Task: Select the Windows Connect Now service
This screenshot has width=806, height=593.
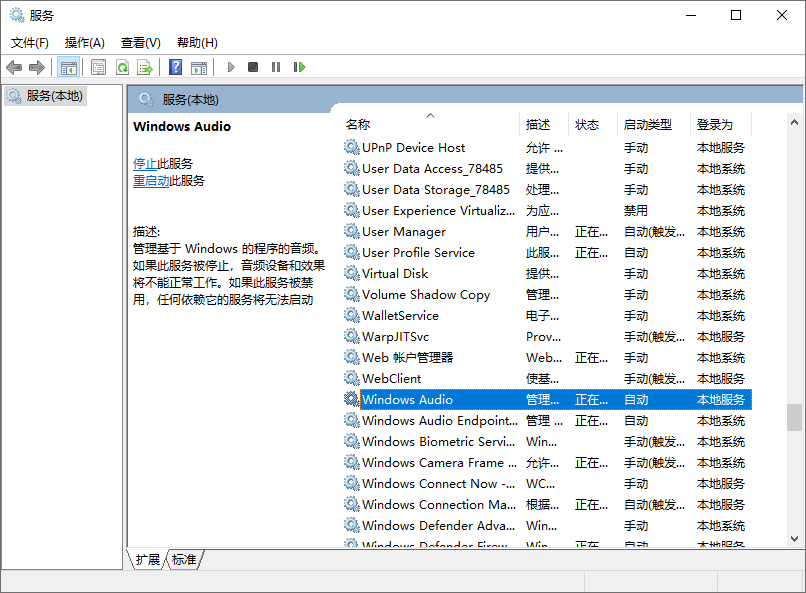Action: pos(547,484)
